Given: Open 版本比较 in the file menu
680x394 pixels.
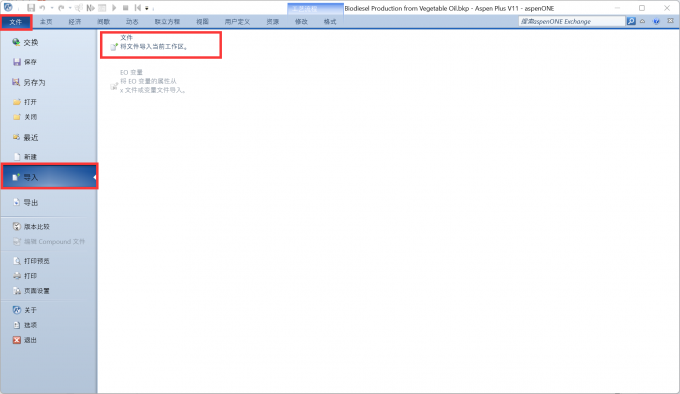Looking at the screenshot, I should tap(49, 227).
